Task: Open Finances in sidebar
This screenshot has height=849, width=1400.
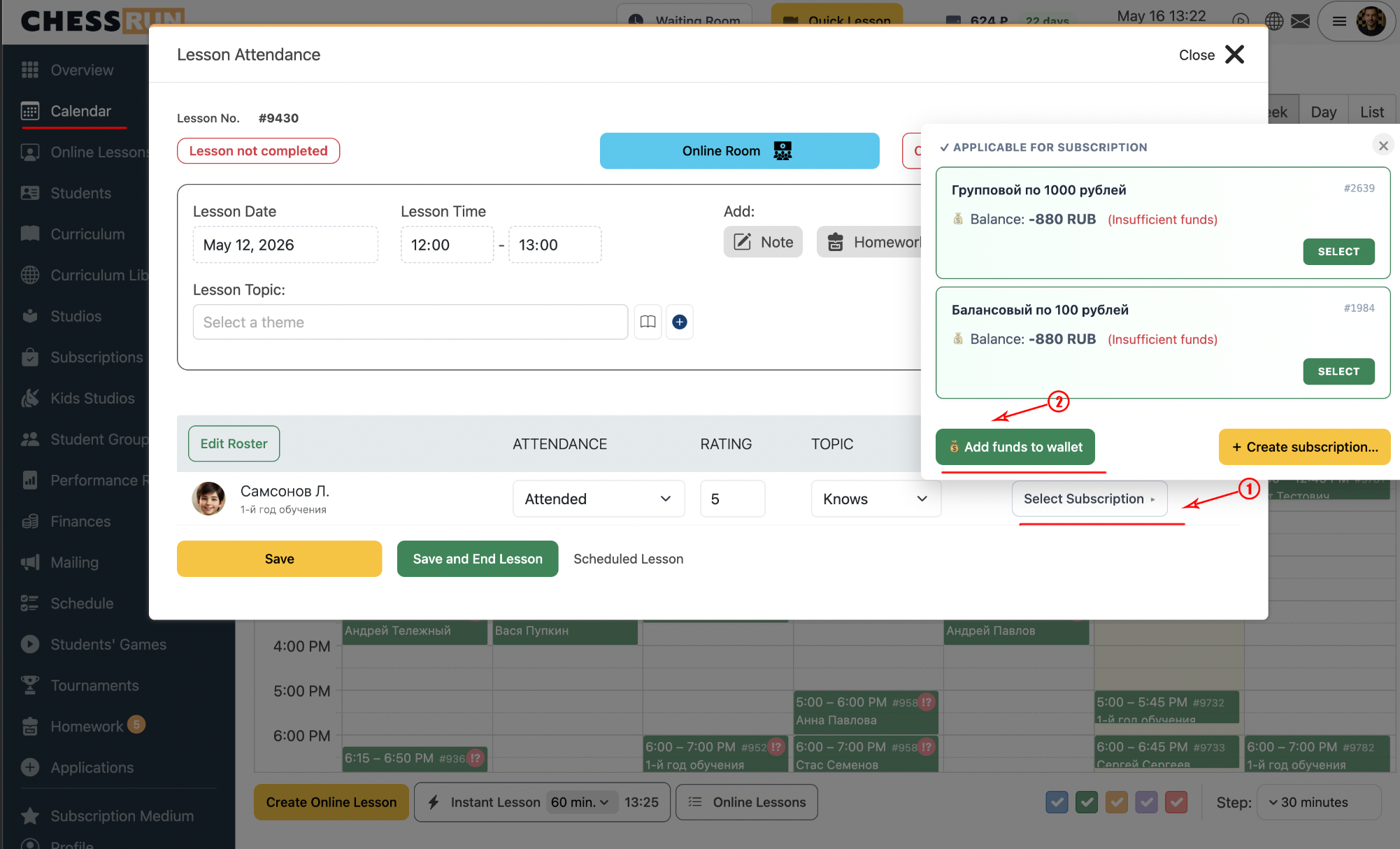Action: pyautogui.click(x=67, y=521)
